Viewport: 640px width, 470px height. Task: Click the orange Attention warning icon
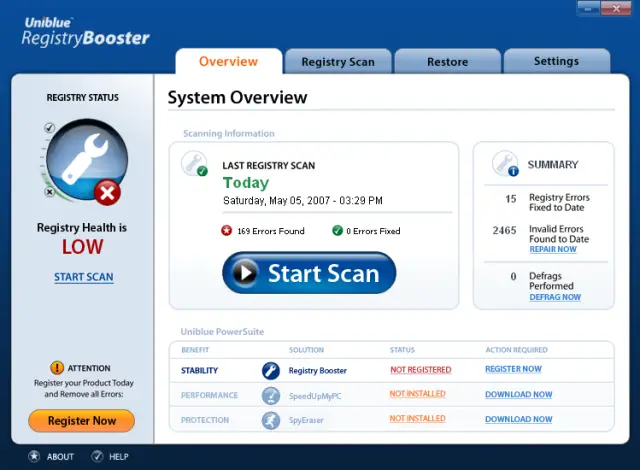click(57, 368)
